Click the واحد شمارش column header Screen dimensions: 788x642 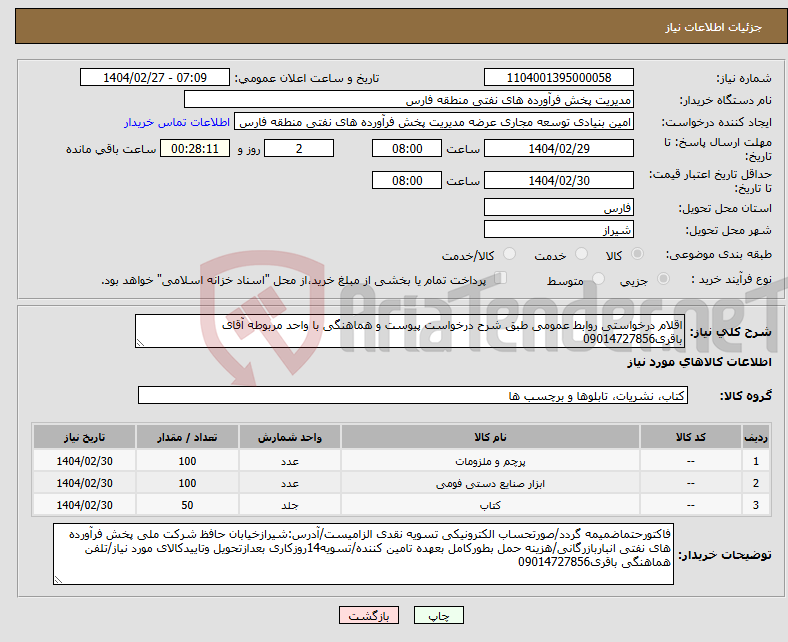290,437
